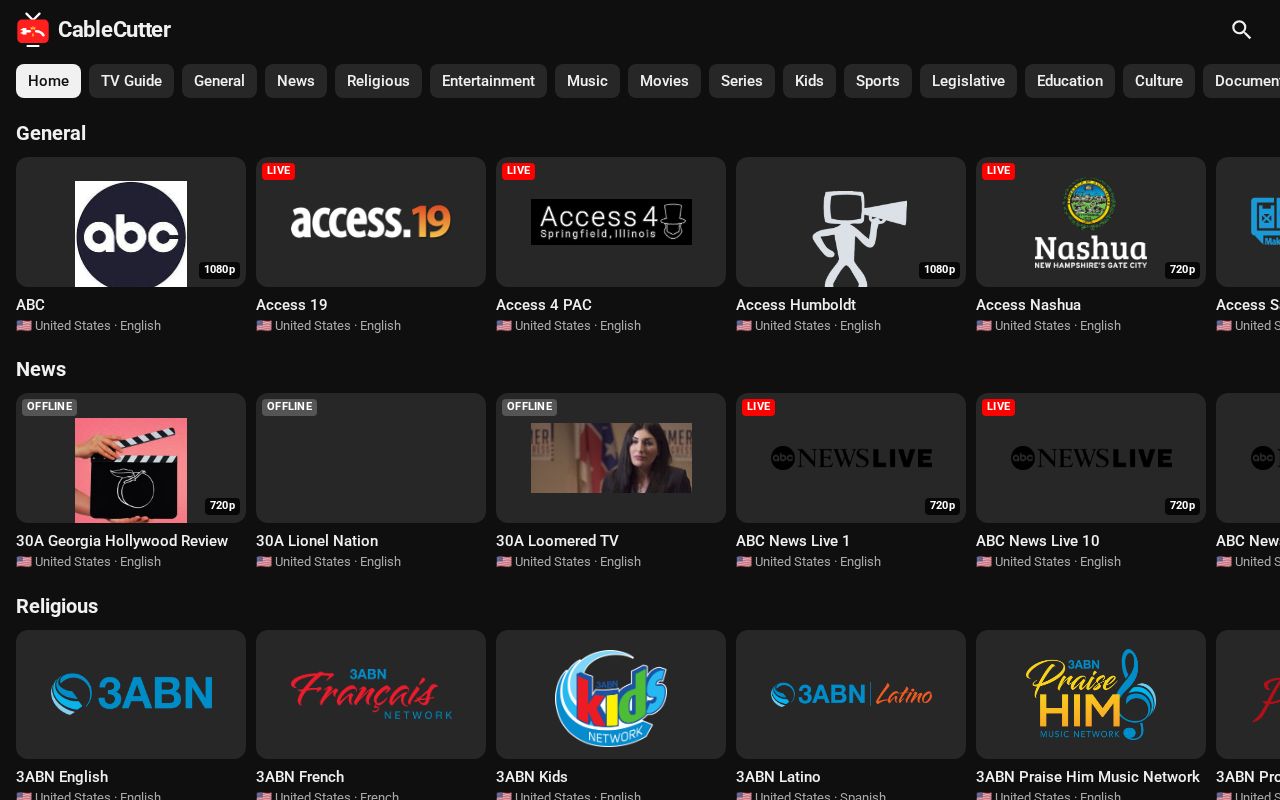Click the 3ABN Kids title text
The image size is (1280, 800).
click(532, 777)
